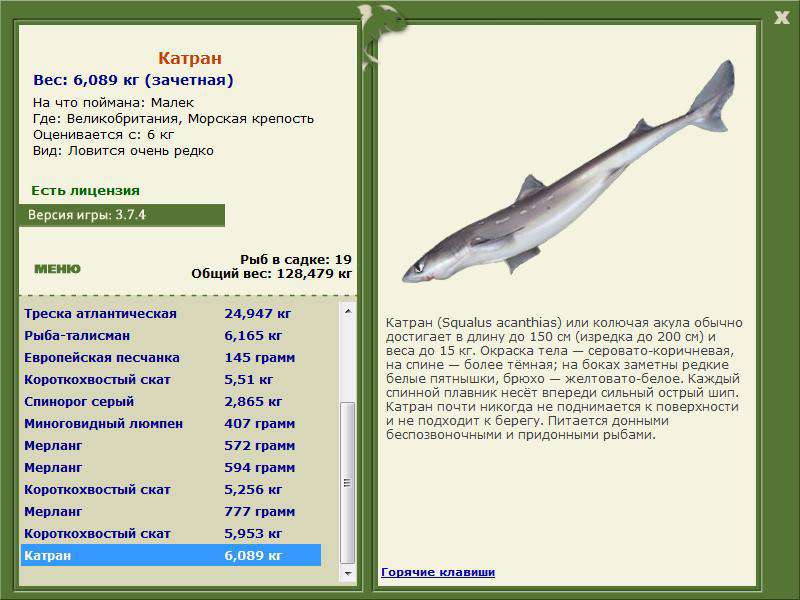Close the fish details window
Image resolution: width=800 pixels, height=600 pixels.
click(781, 18)
